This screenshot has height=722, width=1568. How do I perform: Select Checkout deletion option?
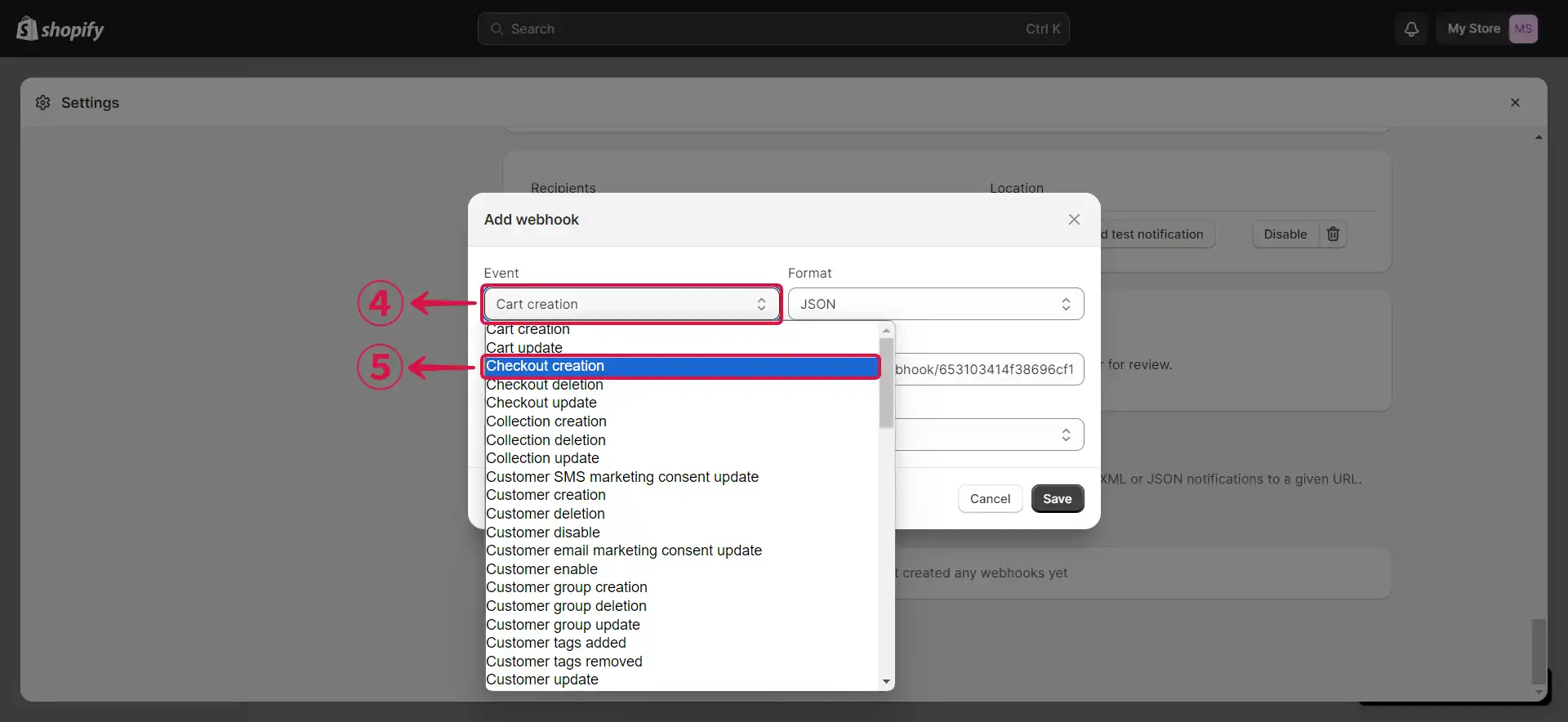tap(682, 385)
